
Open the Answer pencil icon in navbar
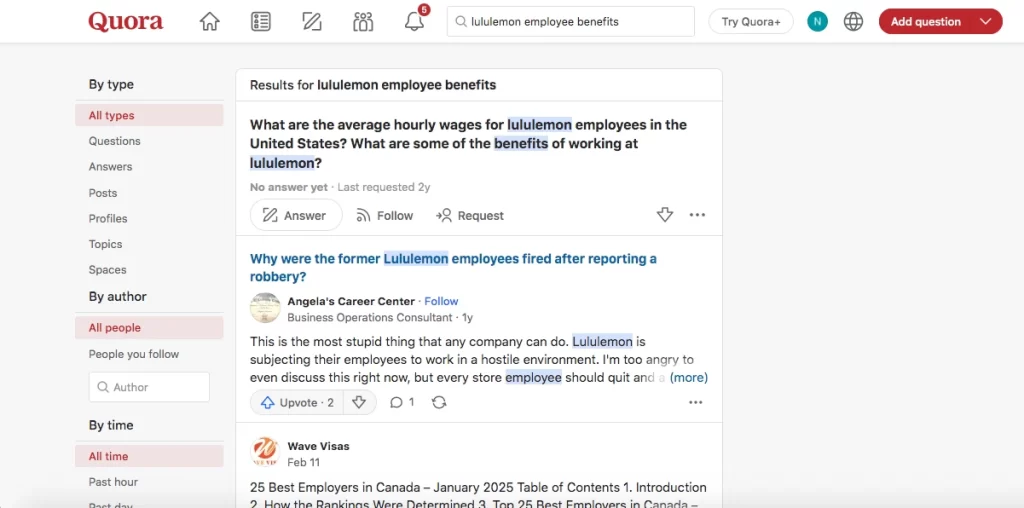click(312, 22)
